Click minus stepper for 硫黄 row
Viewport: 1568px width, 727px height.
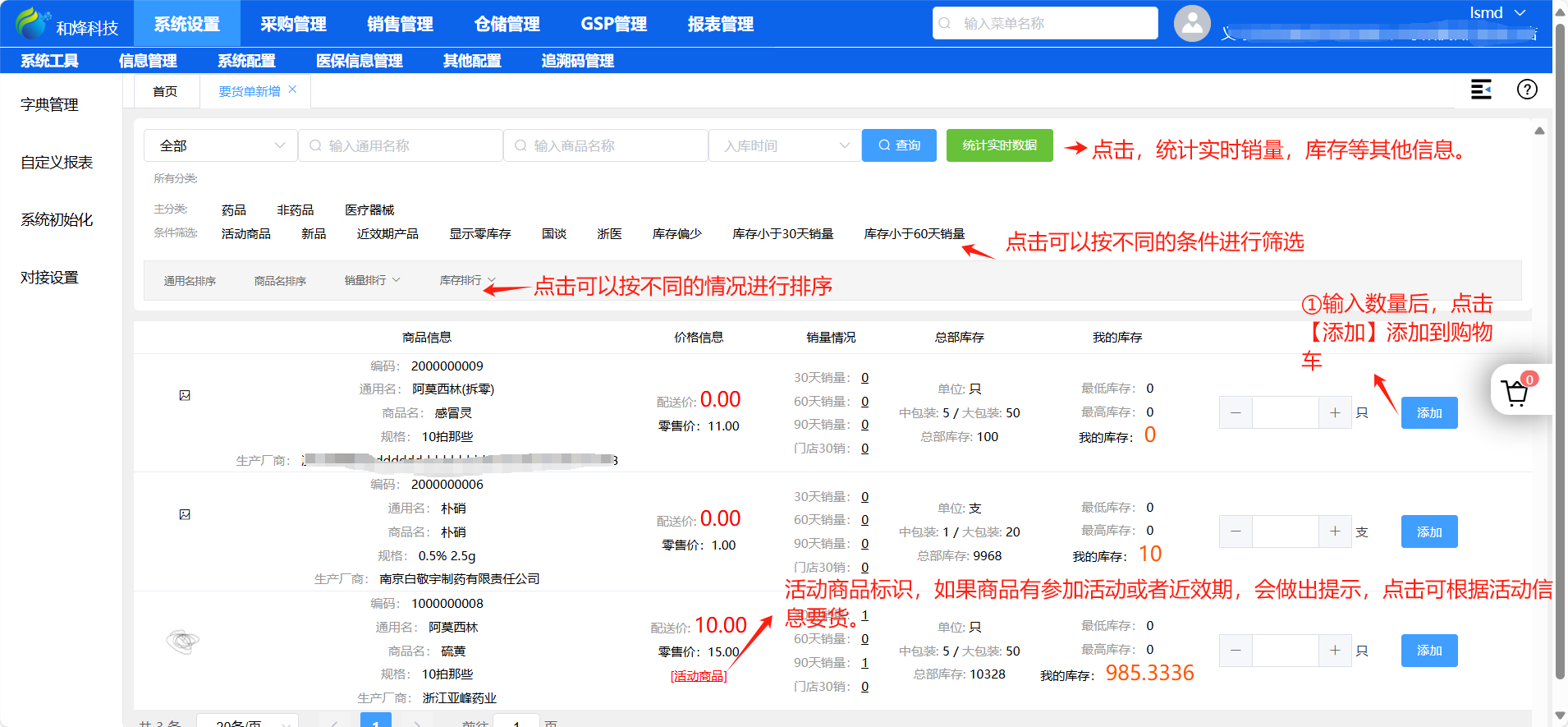(x=1236, y=651)
